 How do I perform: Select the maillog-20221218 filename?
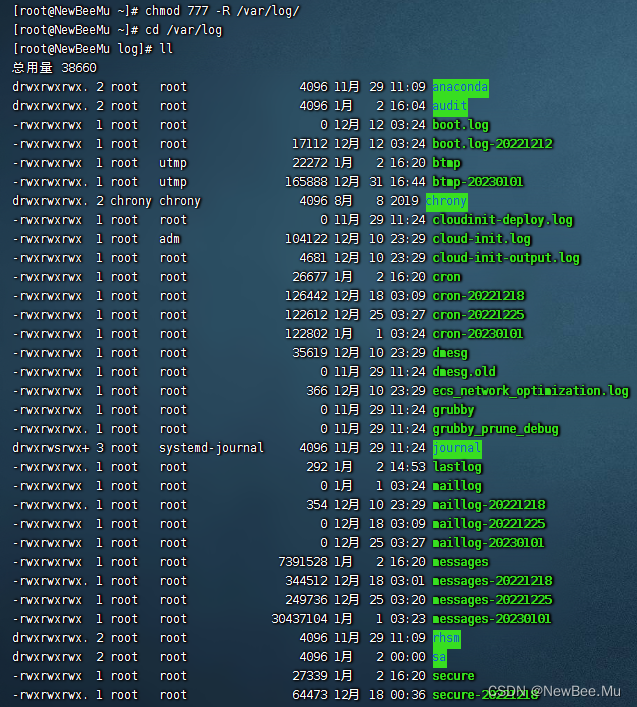[489, 505]
